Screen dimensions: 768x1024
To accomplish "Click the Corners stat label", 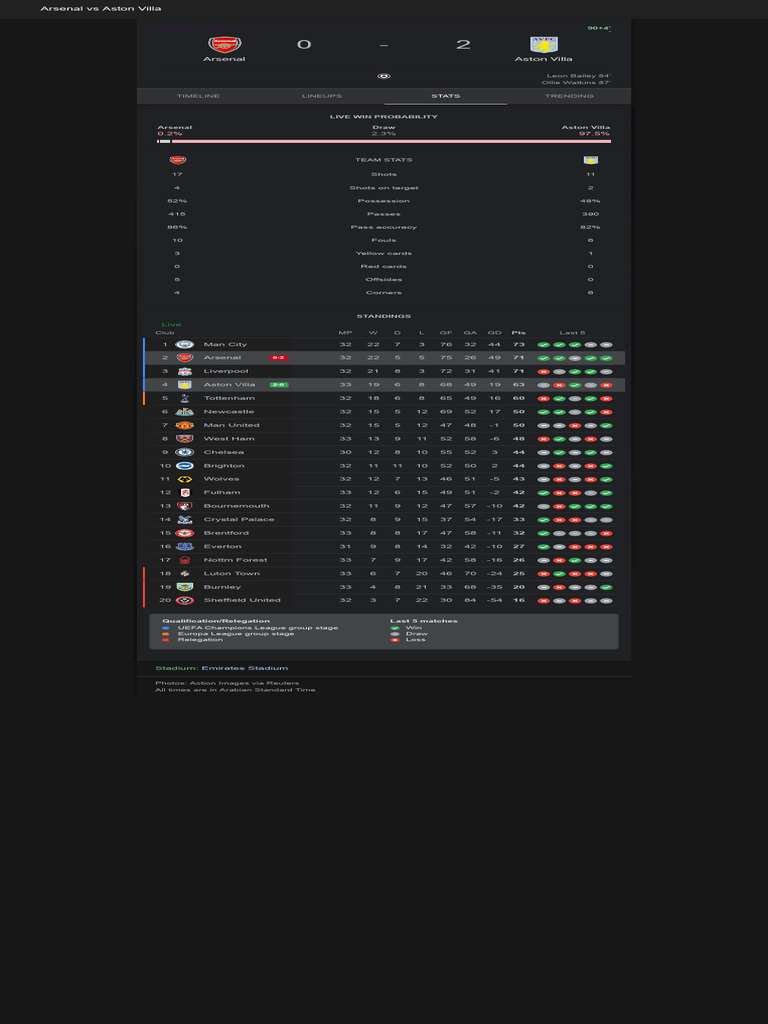I will coord(384,293).
